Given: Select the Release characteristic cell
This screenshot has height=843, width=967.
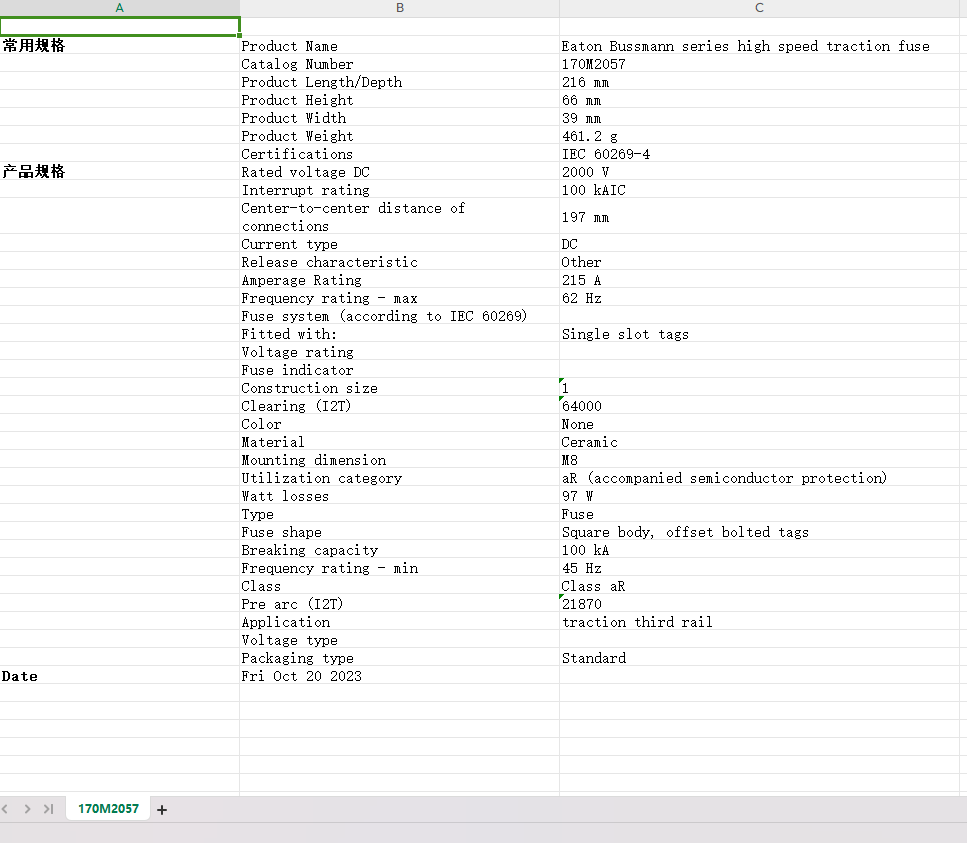Looking at the screenshot, I should pos(400,261).
